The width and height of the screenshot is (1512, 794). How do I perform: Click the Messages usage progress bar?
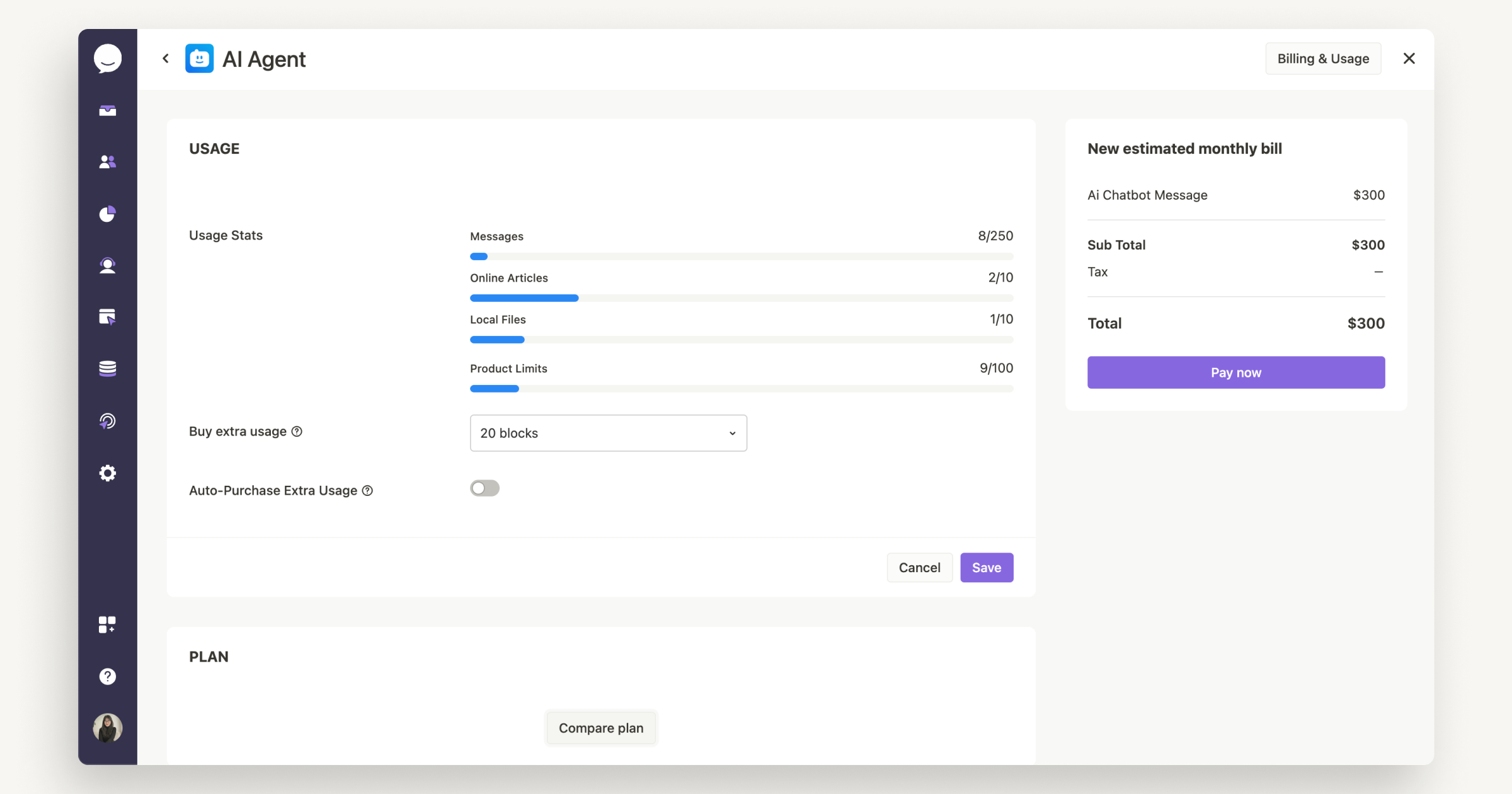[x=741, y=256]
